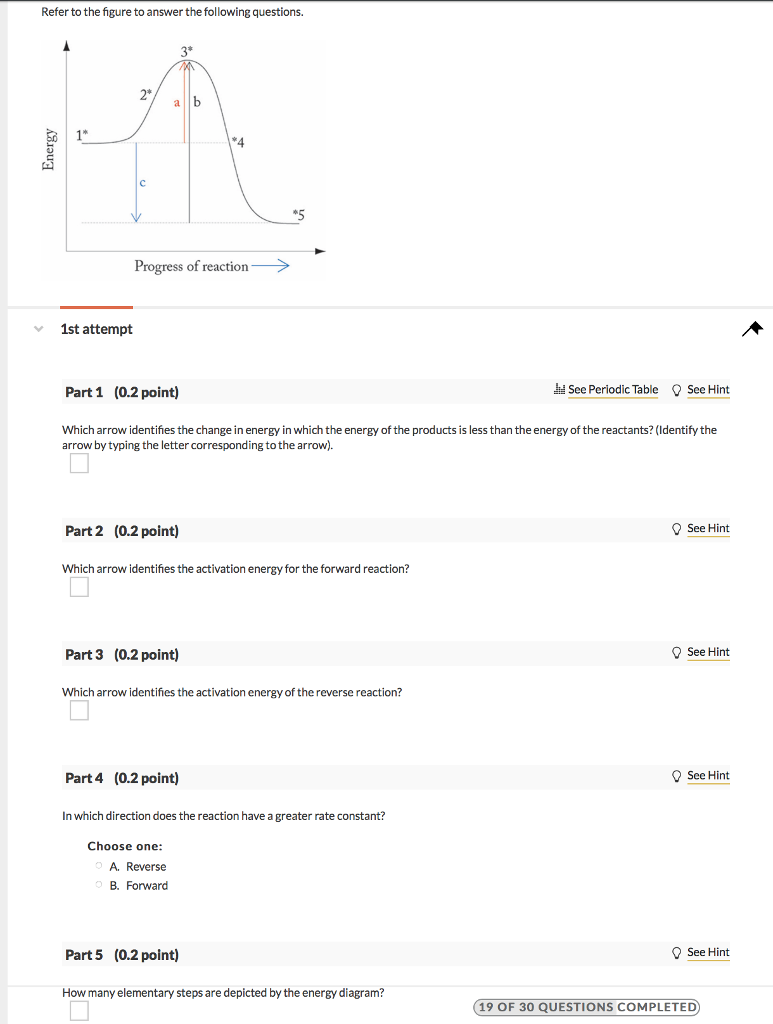The height and width of the screenshot is (1024, 773).
Task: Click the lightbulb hint icon in Part 3
Action: [x=678, y=652]
